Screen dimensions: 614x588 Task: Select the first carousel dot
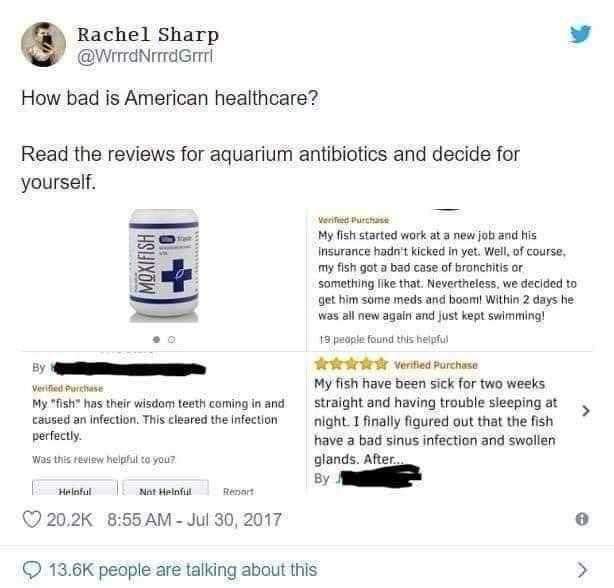point(156,339)
